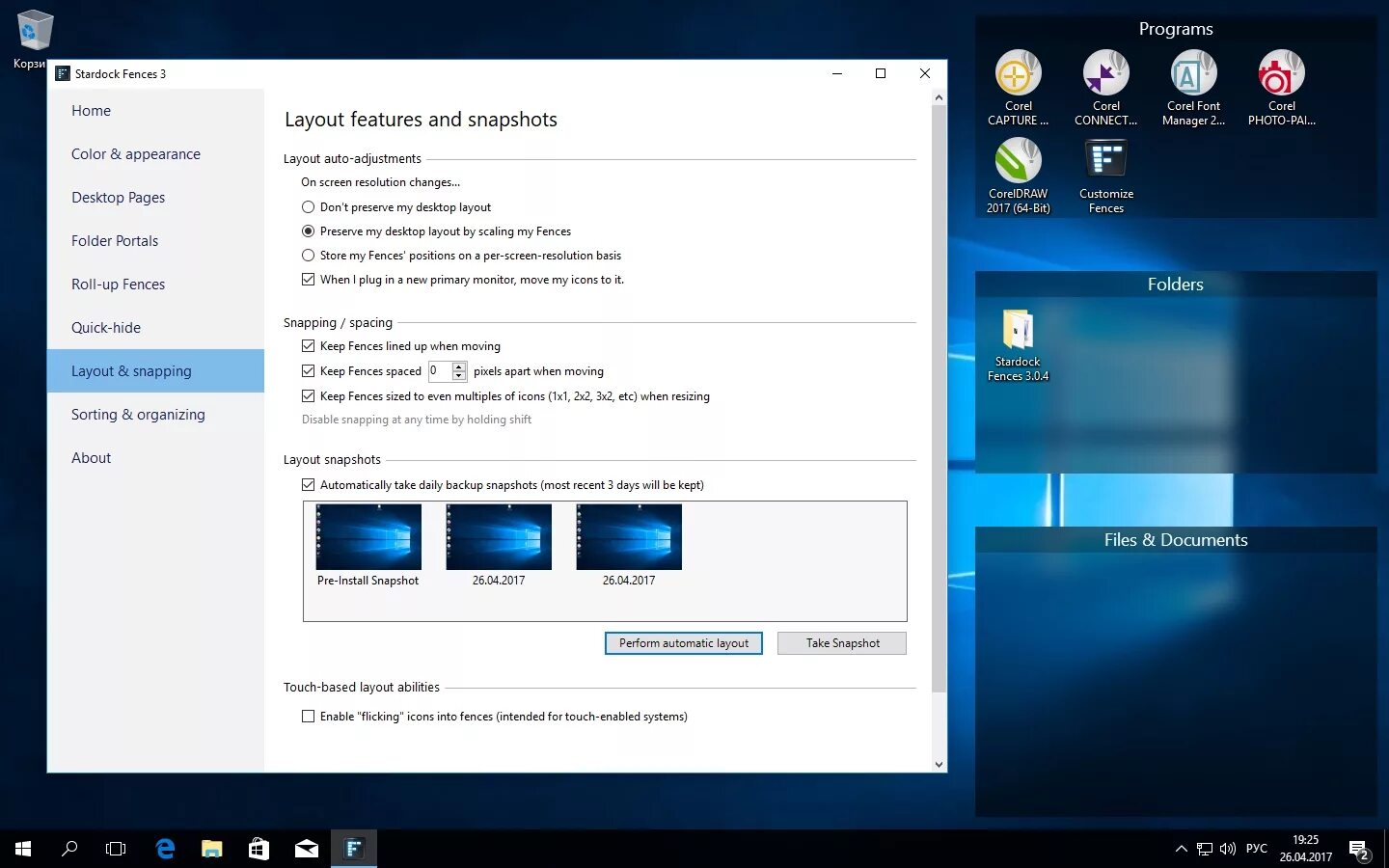The width and height of the screenshot is (1389, 868).
Task: Open the Corel PHOTO-PAINT icon
Action: (1281, 88)
